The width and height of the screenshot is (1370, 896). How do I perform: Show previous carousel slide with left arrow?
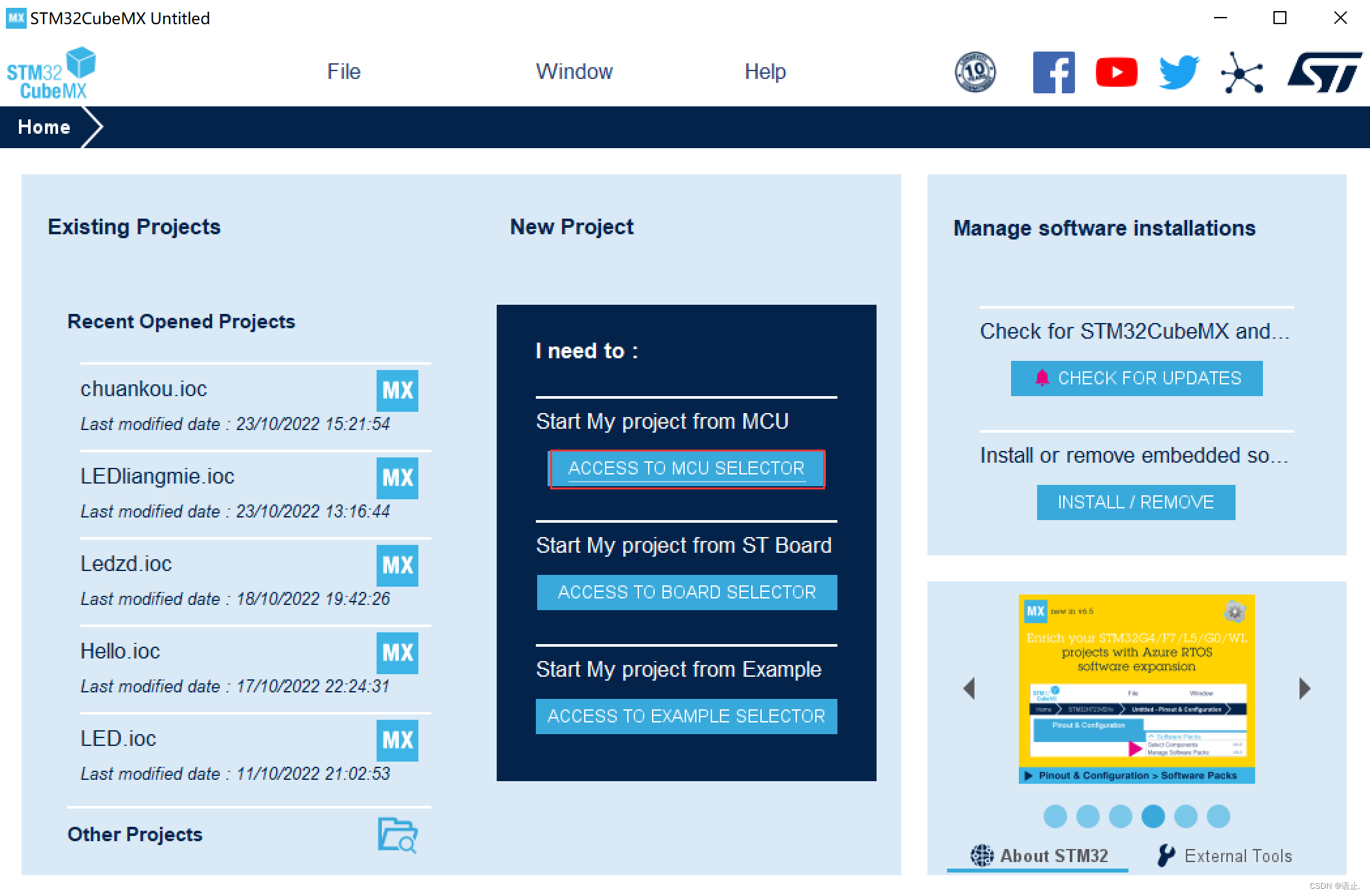[969, 688]
